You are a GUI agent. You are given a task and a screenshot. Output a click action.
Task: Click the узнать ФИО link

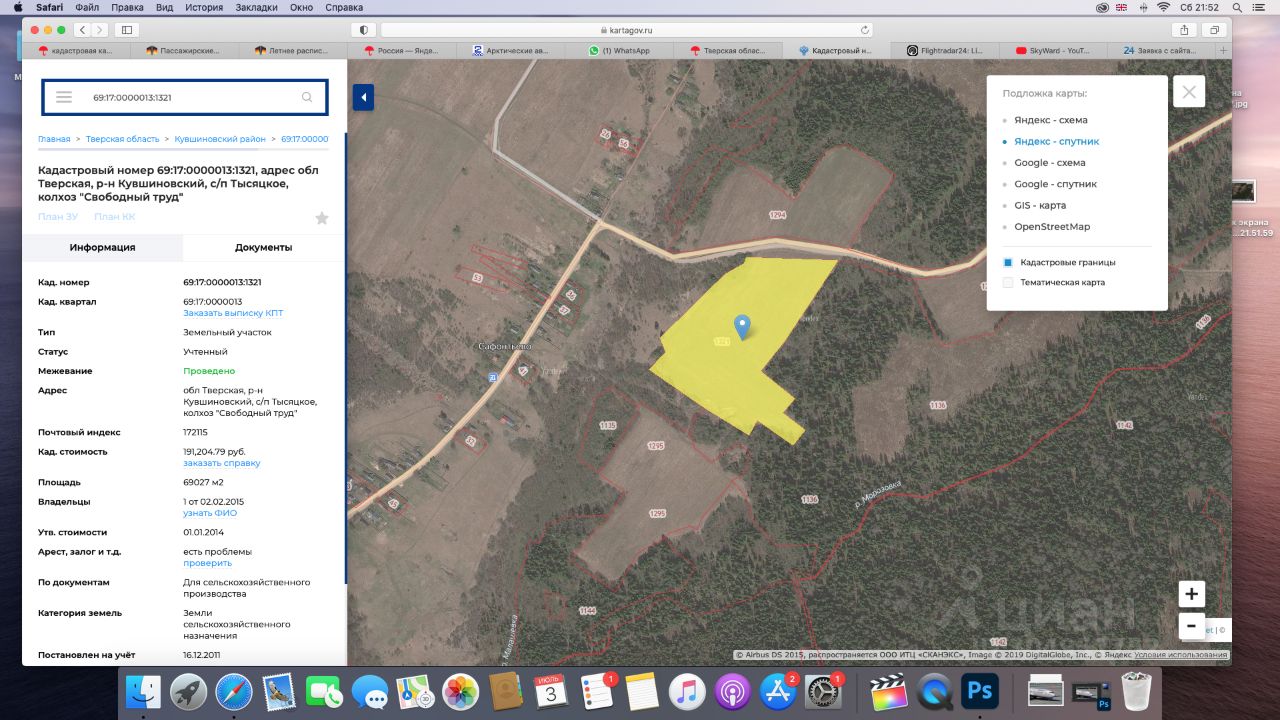pyautogui.click(x=210, y=513)
